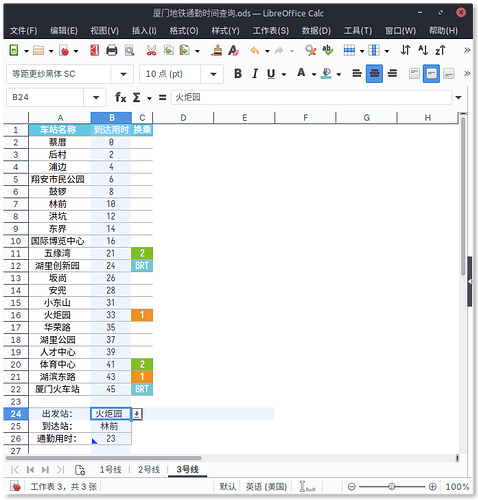This screenshot has height=500, width=478.
Task: Toggle Underline formatting
Action: tap(271, 73)
